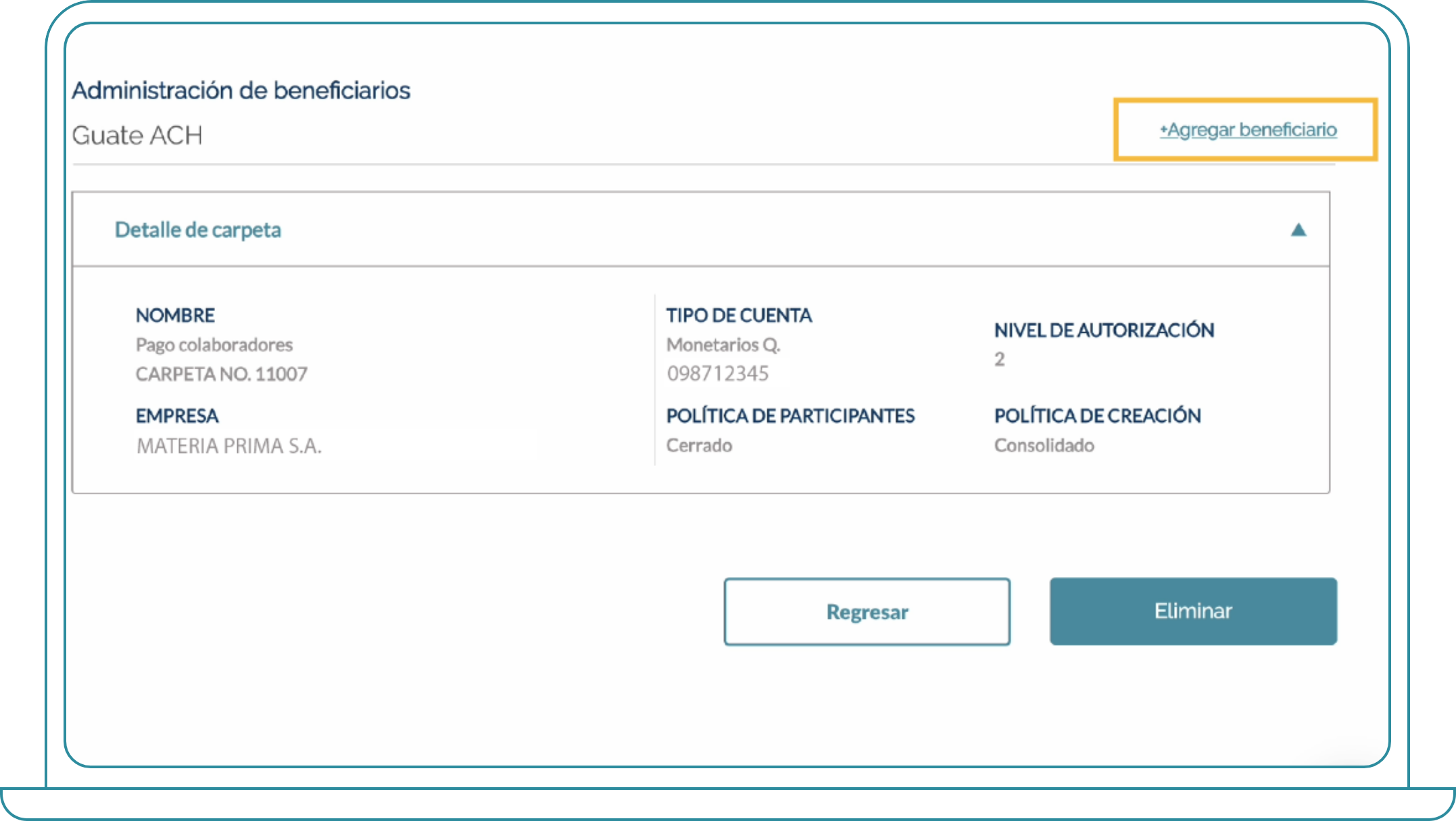This screenshot has width=1456, height=821.
Task: Click the NIVEL DE AUTORIZACIÓN label
Action: tap(1104, 329)
